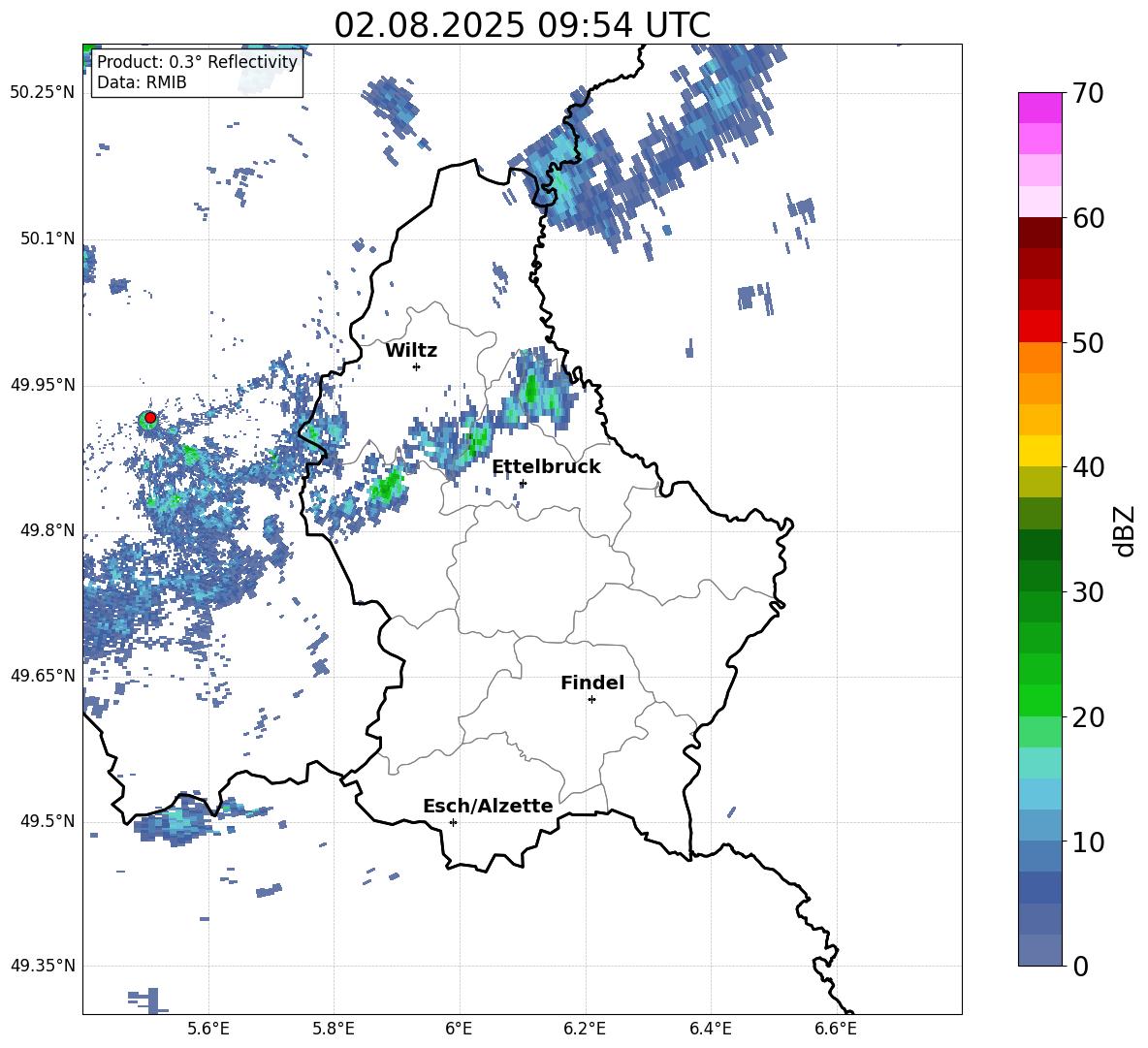Click the title 02.08.2025 09:54 UTC
1148x1048 pixels.
pyautogui.click(x=522, y=25)
